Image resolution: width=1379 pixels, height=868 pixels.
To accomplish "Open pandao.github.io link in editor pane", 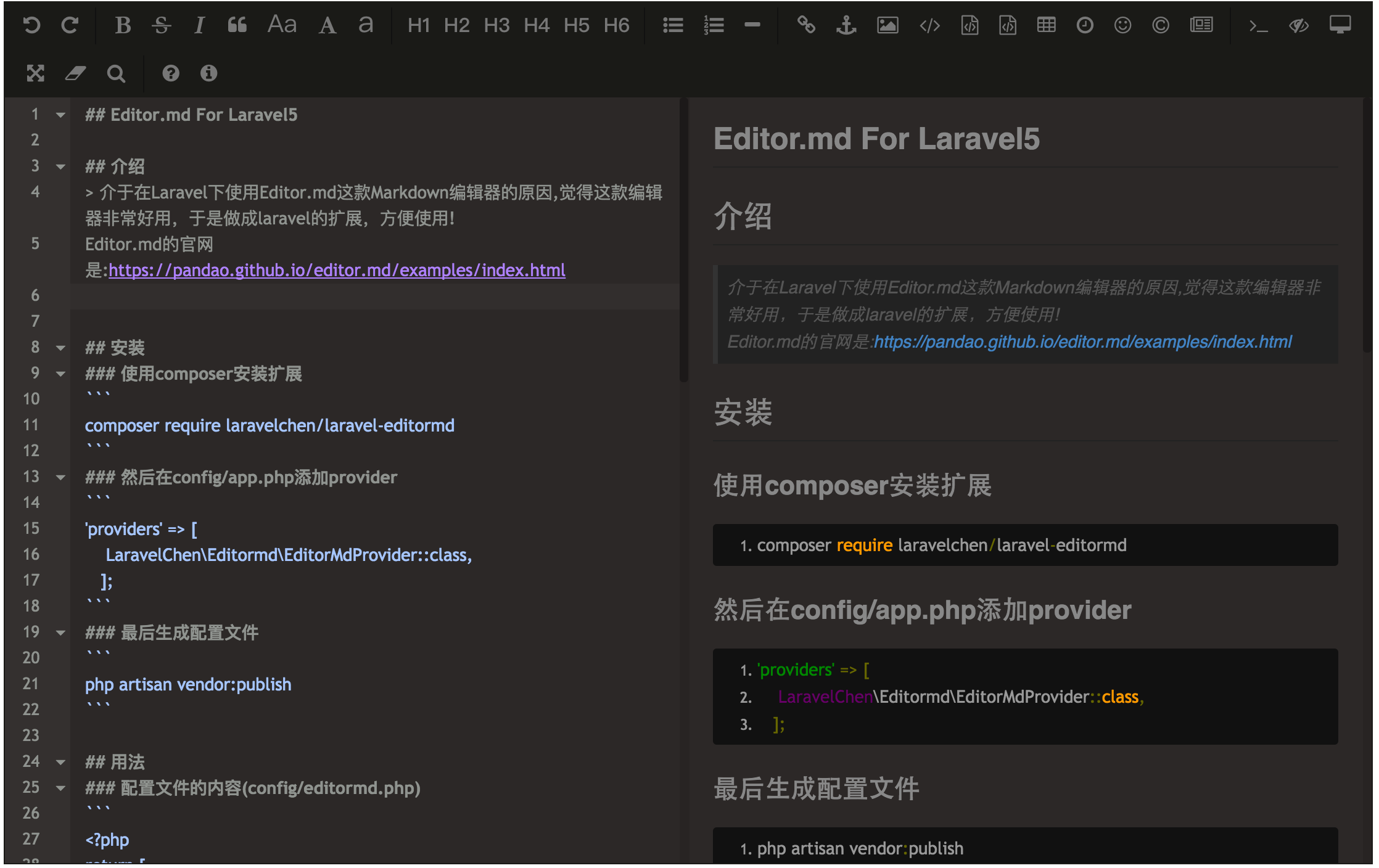I will click(x=337, y=271).
